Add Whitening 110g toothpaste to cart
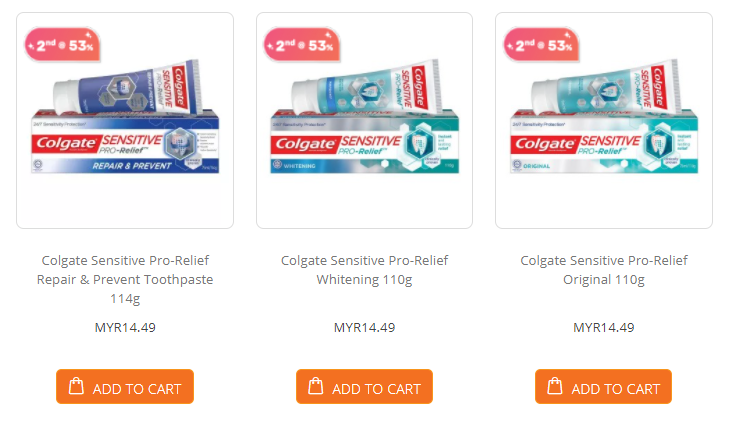 [365, 387]
